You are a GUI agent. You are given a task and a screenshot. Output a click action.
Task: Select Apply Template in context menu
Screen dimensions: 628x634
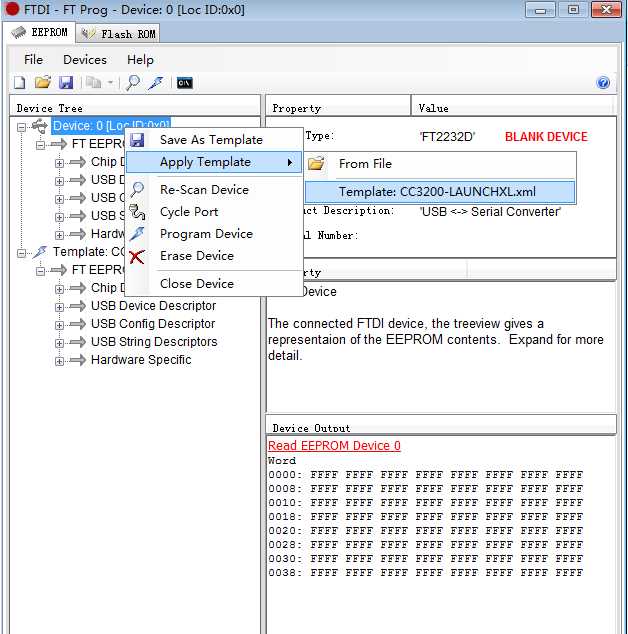tap(214, 162)
